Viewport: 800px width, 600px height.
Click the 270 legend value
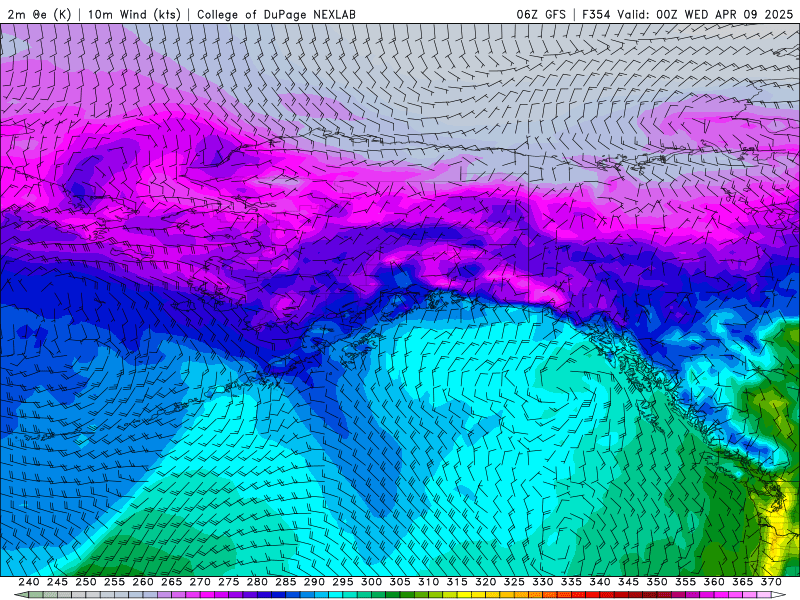coord(200,582)
